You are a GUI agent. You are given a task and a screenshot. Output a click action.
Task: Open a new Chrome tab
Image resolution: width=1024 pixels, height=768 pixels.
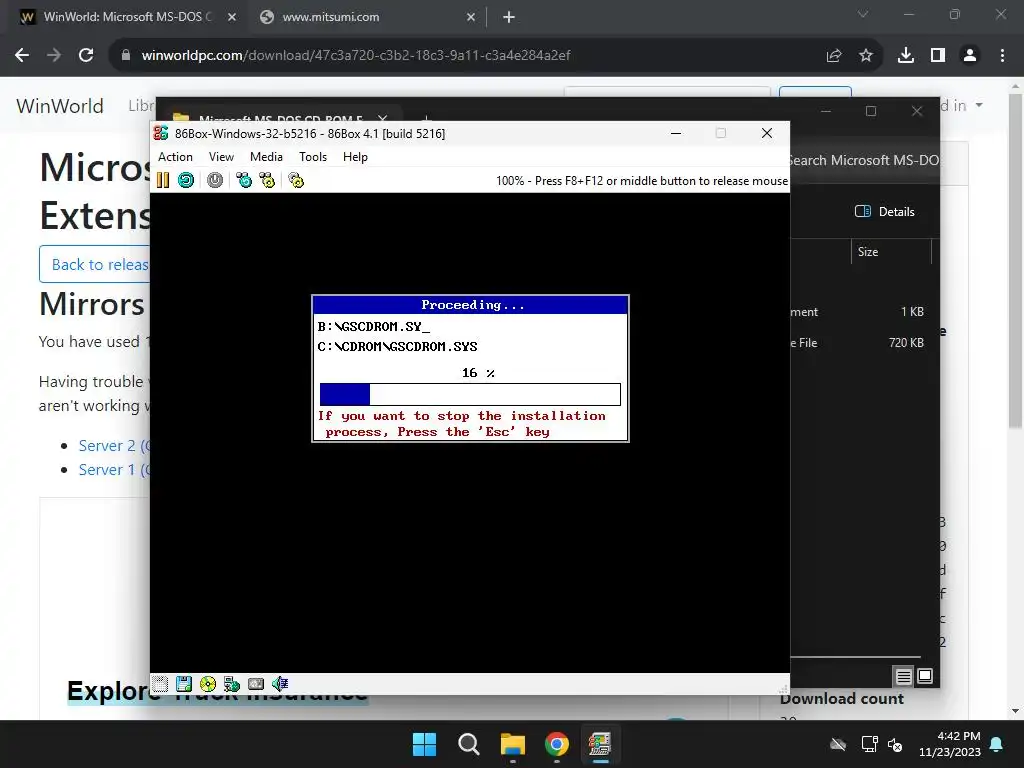tap(509, 17)
